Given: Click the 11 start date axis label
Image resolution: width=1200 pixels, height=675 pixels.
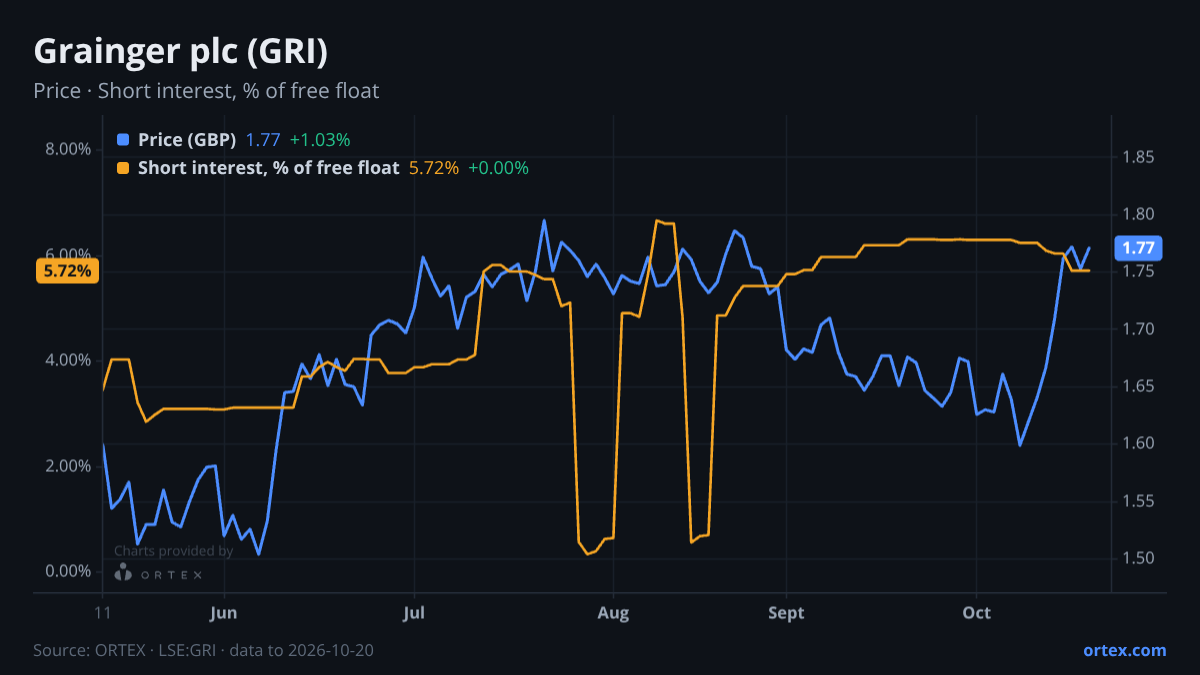Looking at the screenshot, I should point(103,613).
